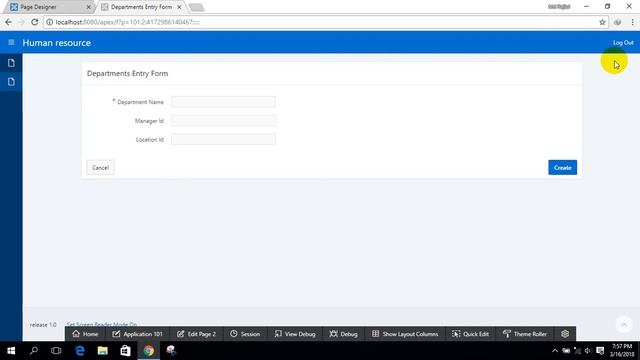Choose Edit Page 2 in the developer toolbar

(x=196, y=334)
